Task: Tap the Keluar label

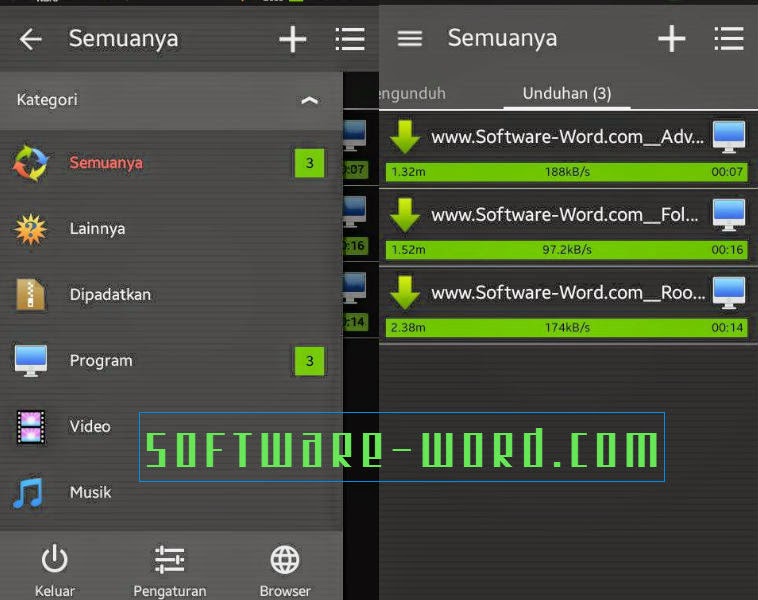Action: [x=55, y=591]
